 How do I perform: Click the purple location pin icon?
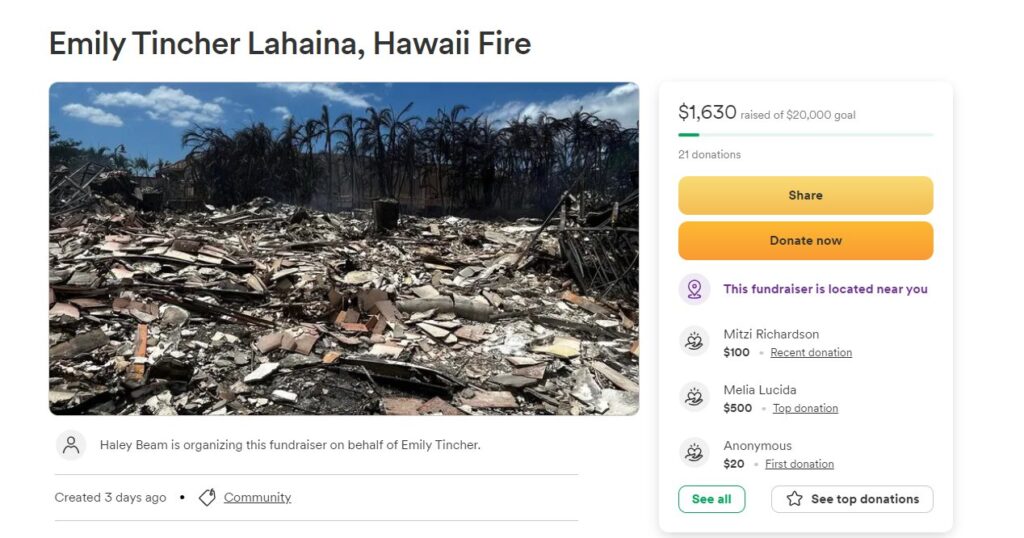click(694, 289)
